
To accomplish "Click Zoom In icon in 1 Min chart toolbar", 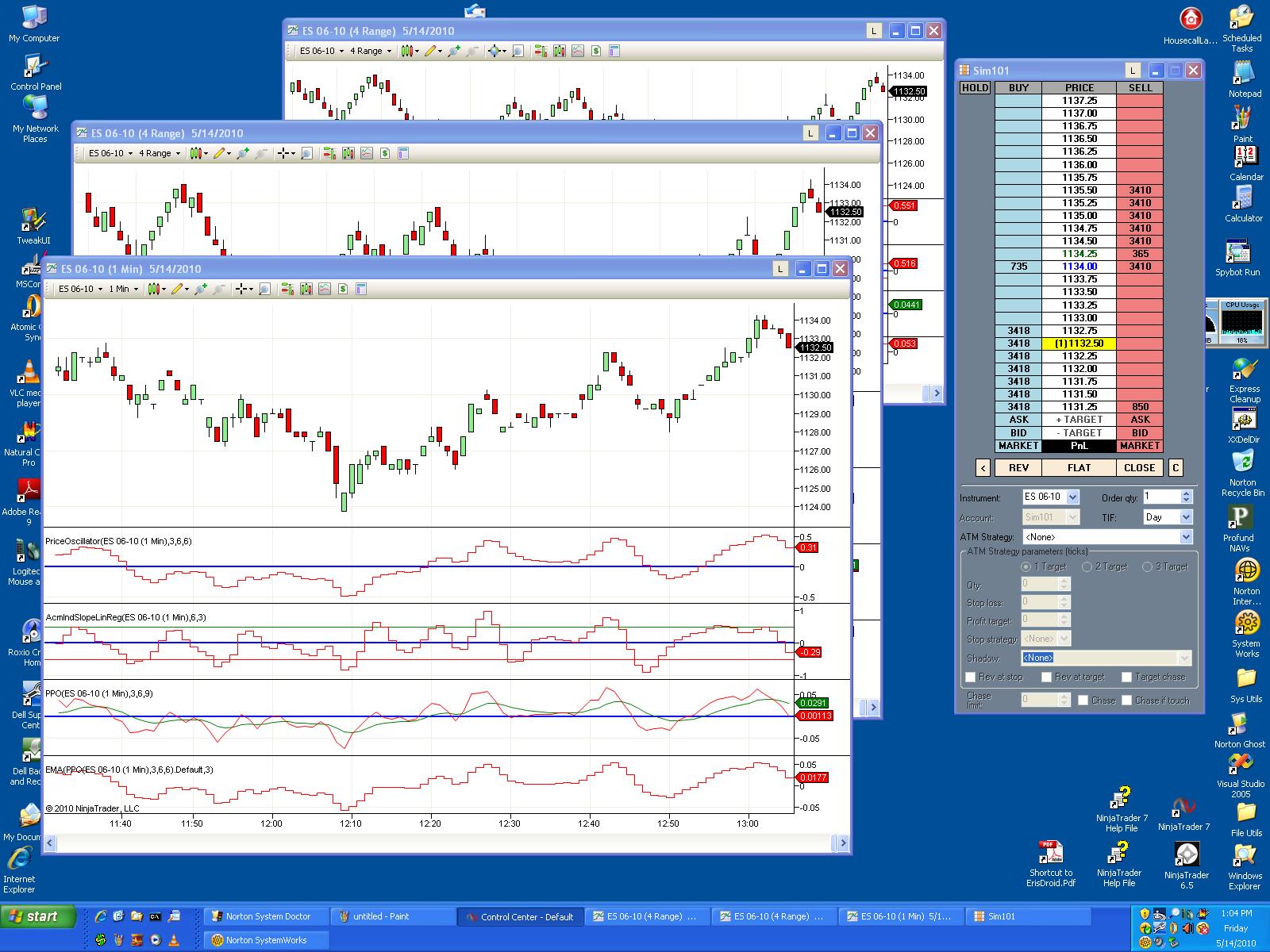I will 200,290.
